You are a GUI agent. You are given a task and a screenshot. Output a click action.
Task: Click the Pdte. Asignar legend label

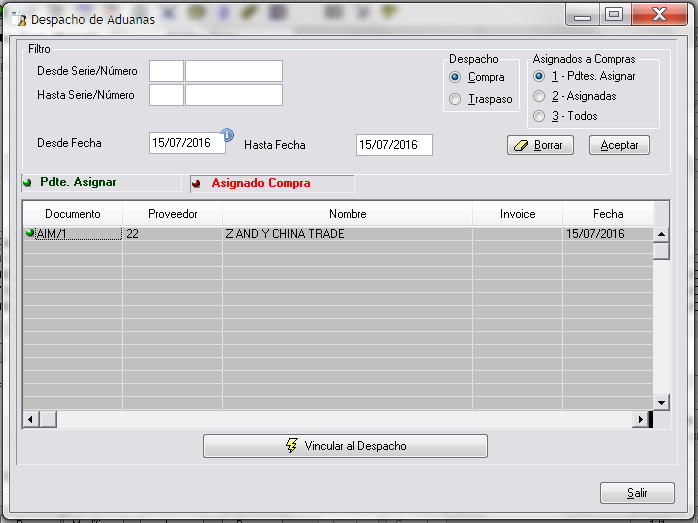click(78, 182)
